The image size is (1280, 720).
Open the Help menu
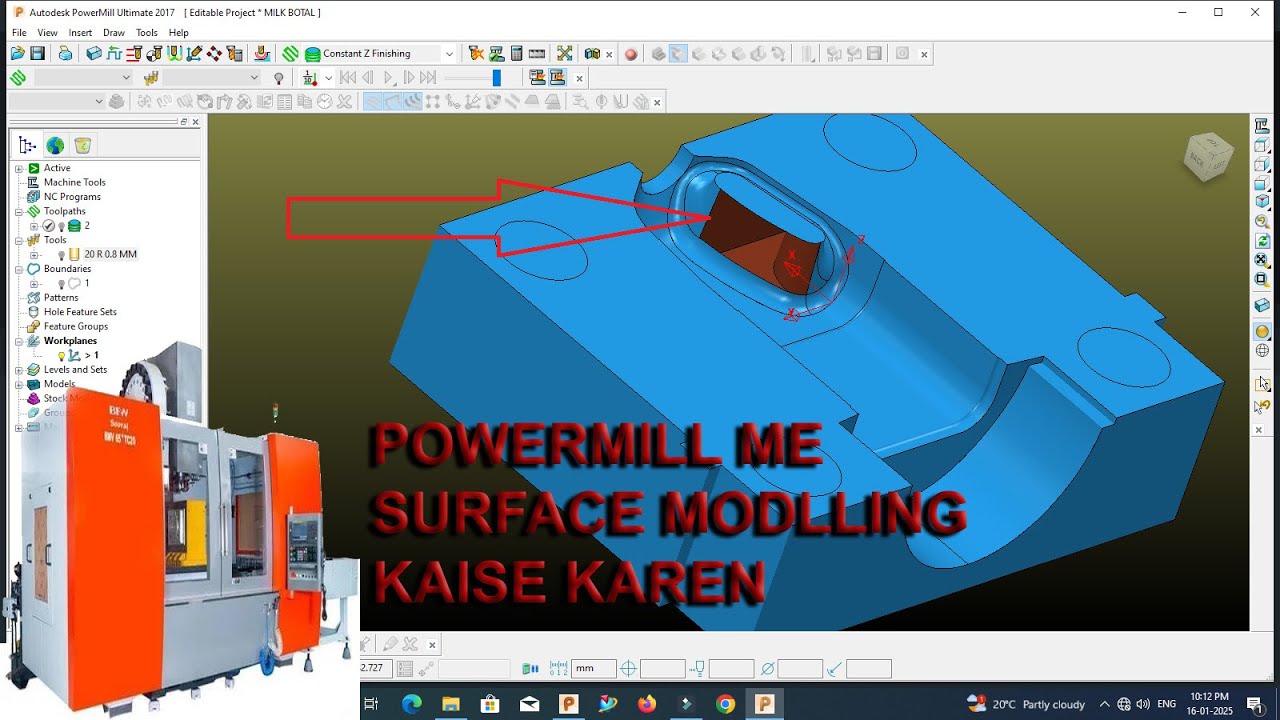pyautogui.click(x=178, y=33)
